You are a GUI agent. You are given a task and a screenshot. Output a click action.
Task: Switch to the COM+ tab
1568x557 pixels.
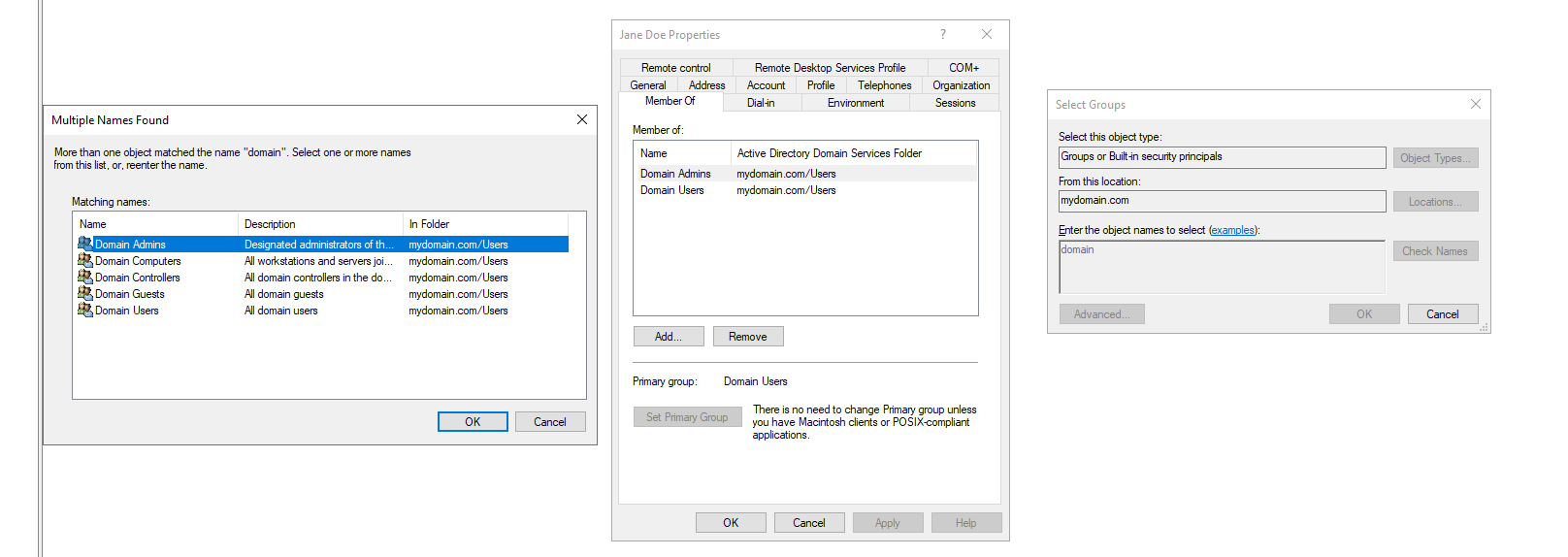pyautogui.click(x=964, y=68)
